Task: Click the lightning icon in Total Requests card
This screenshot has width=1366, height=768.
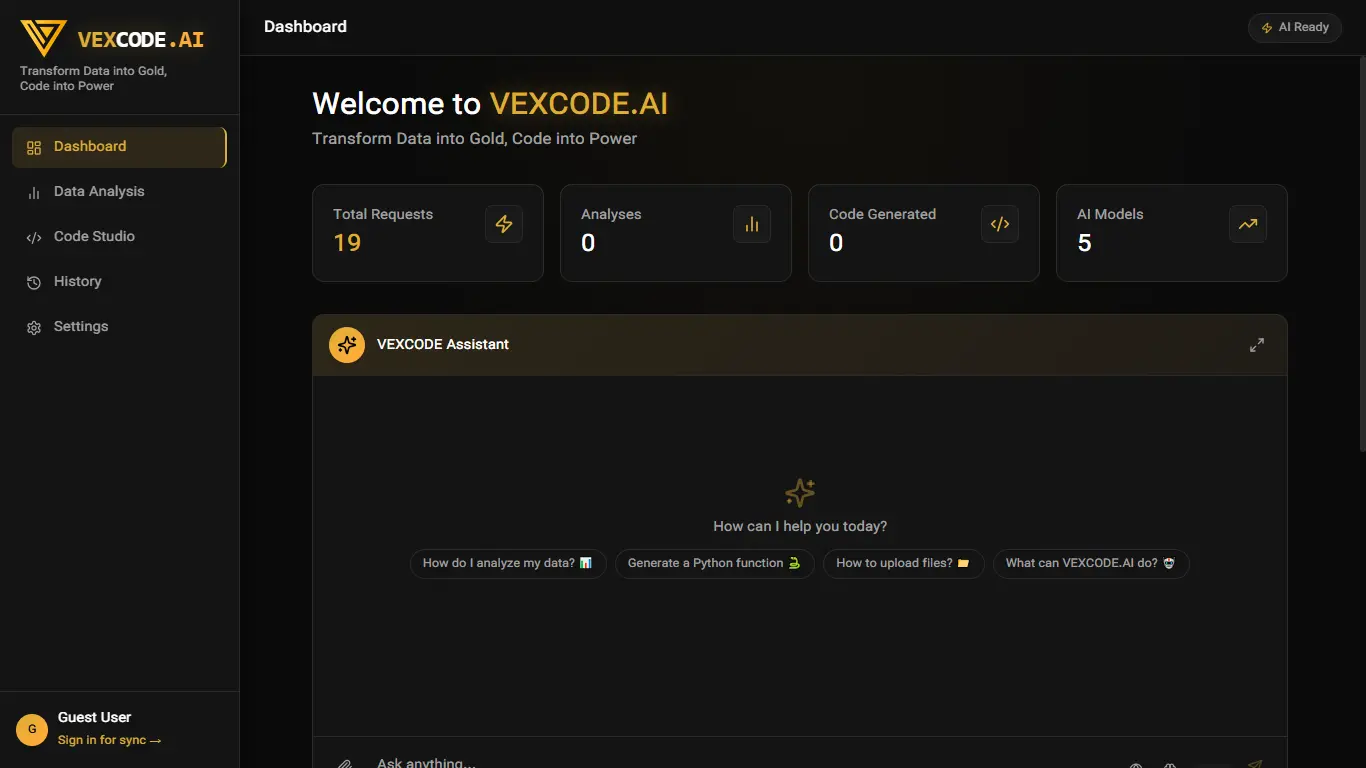Action: click(x=504, y=224)
